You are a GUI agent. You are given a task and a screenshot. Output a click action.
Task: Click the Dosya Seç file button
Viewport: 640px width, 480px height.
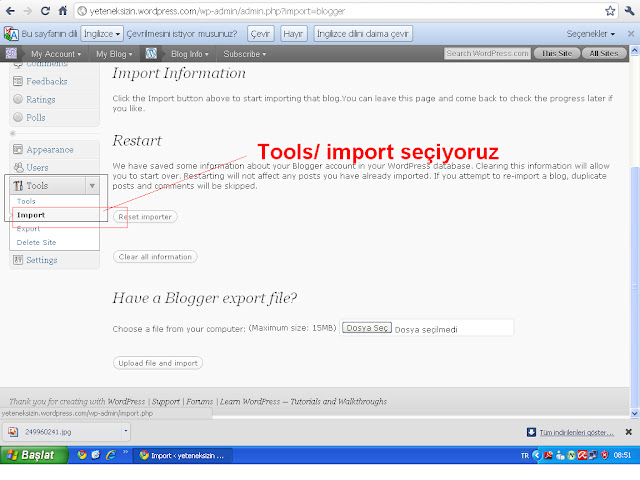click(367, 328)
